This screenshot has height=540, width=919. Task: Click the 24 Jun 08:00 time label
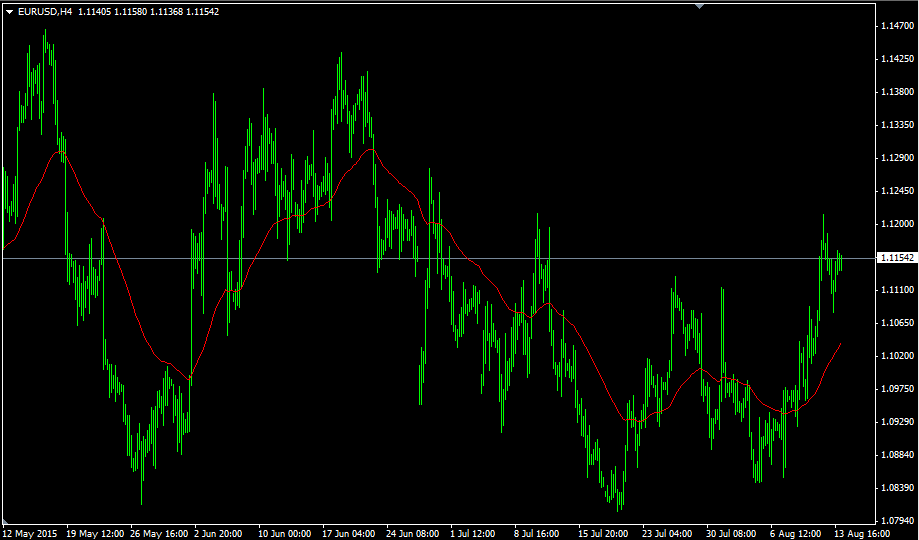point(413,534)
